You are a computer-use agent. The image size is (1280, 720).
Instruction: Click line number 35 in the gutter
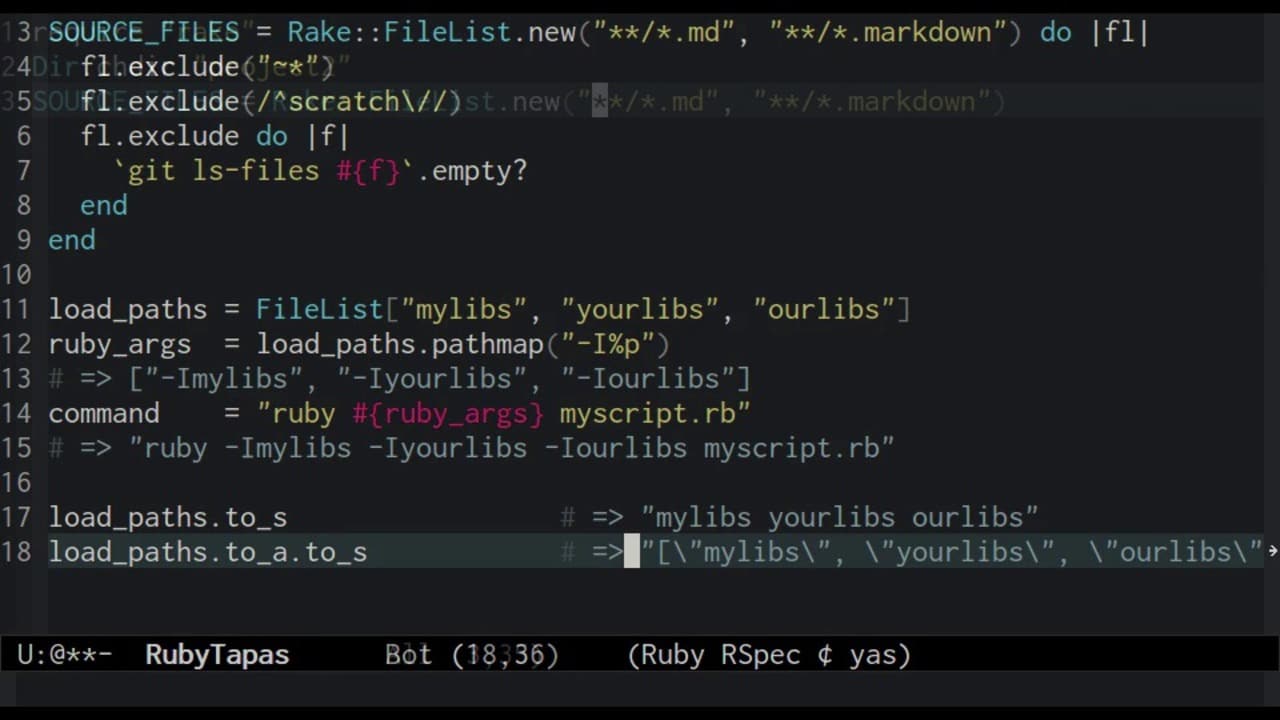pos(16,100)
